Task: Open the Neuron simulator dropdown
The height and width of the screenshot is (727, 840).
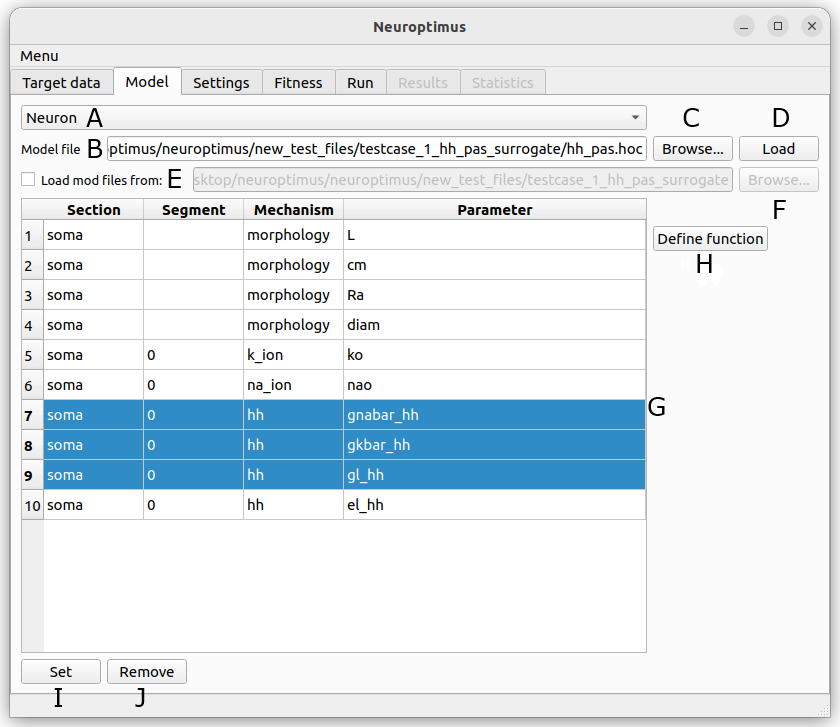Action: tap(334, 118)
